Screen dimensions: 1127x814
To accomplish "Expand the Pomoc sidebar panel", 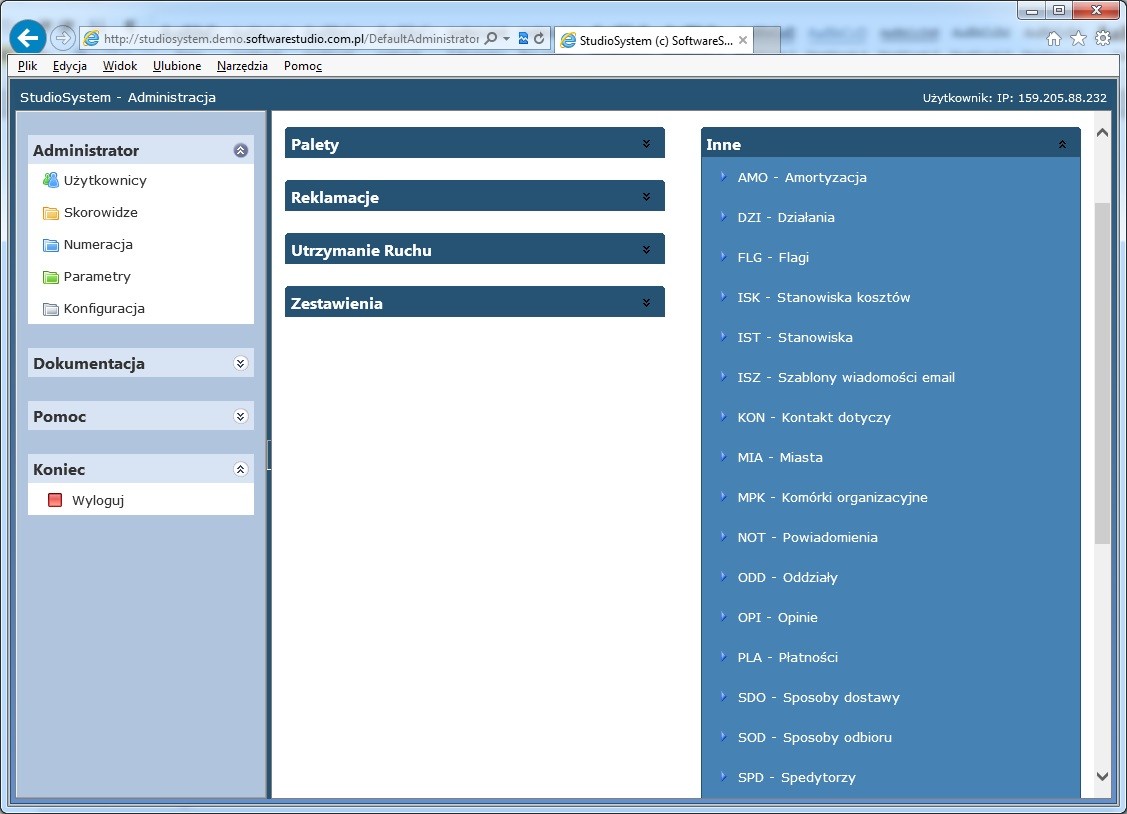I will point(241,417).
